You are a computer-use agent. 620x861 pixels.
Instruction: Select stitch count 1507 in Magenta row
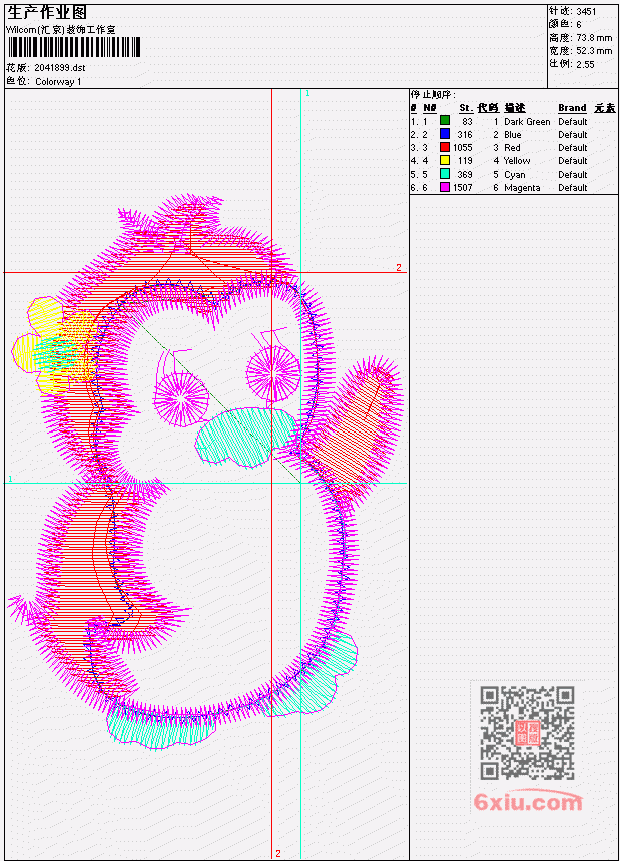click(x=462, y=188)
